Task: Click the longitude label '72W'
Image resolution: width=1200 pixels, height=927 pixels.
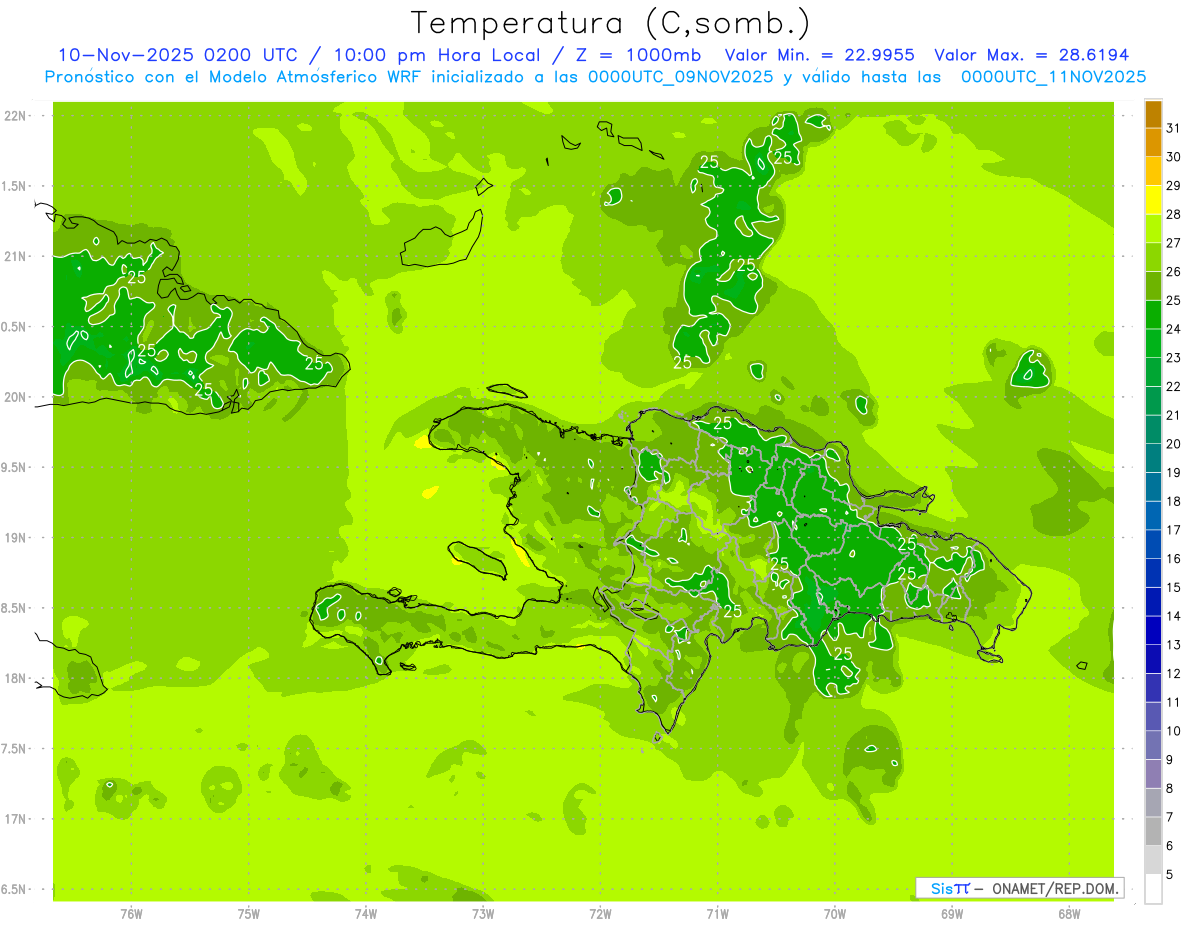Action: coord(600,913)
